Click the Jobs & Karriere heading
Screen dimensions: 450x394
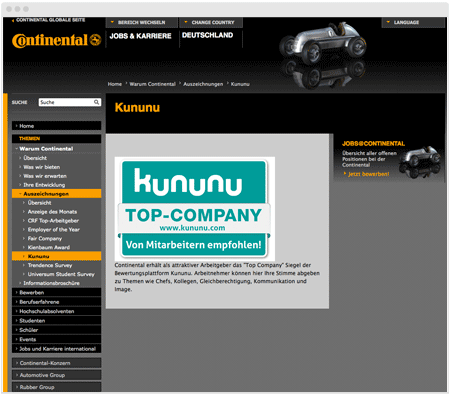coord(140,36)
